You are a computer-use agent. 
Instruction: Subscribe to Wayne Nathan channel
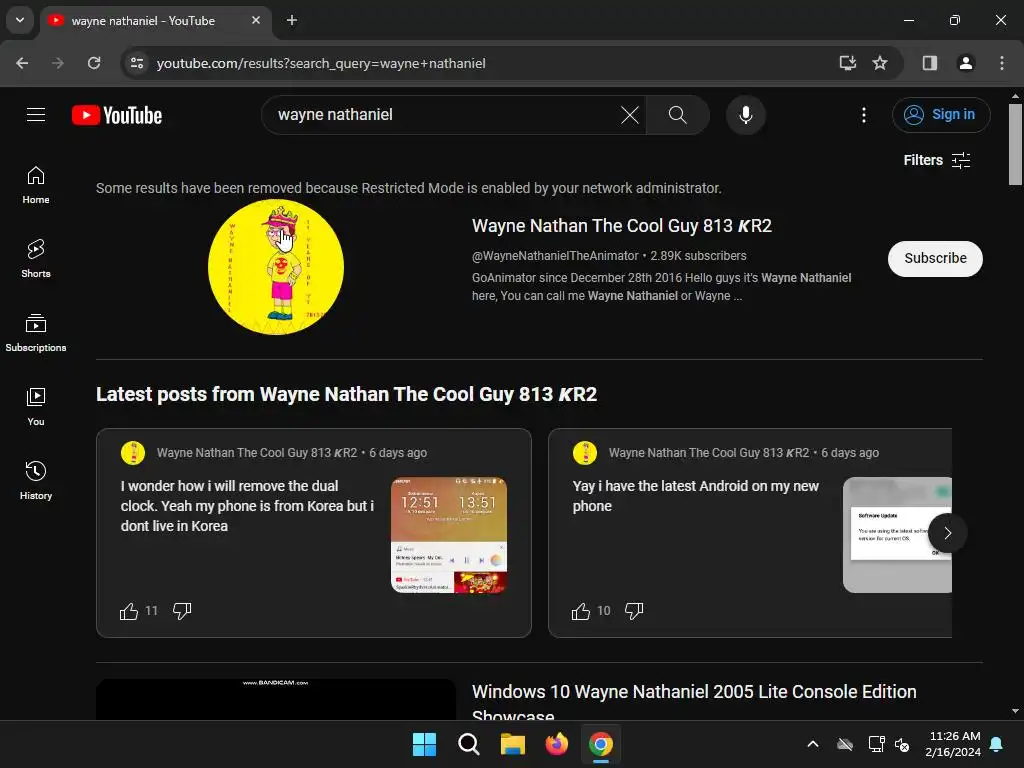point(935,259)
